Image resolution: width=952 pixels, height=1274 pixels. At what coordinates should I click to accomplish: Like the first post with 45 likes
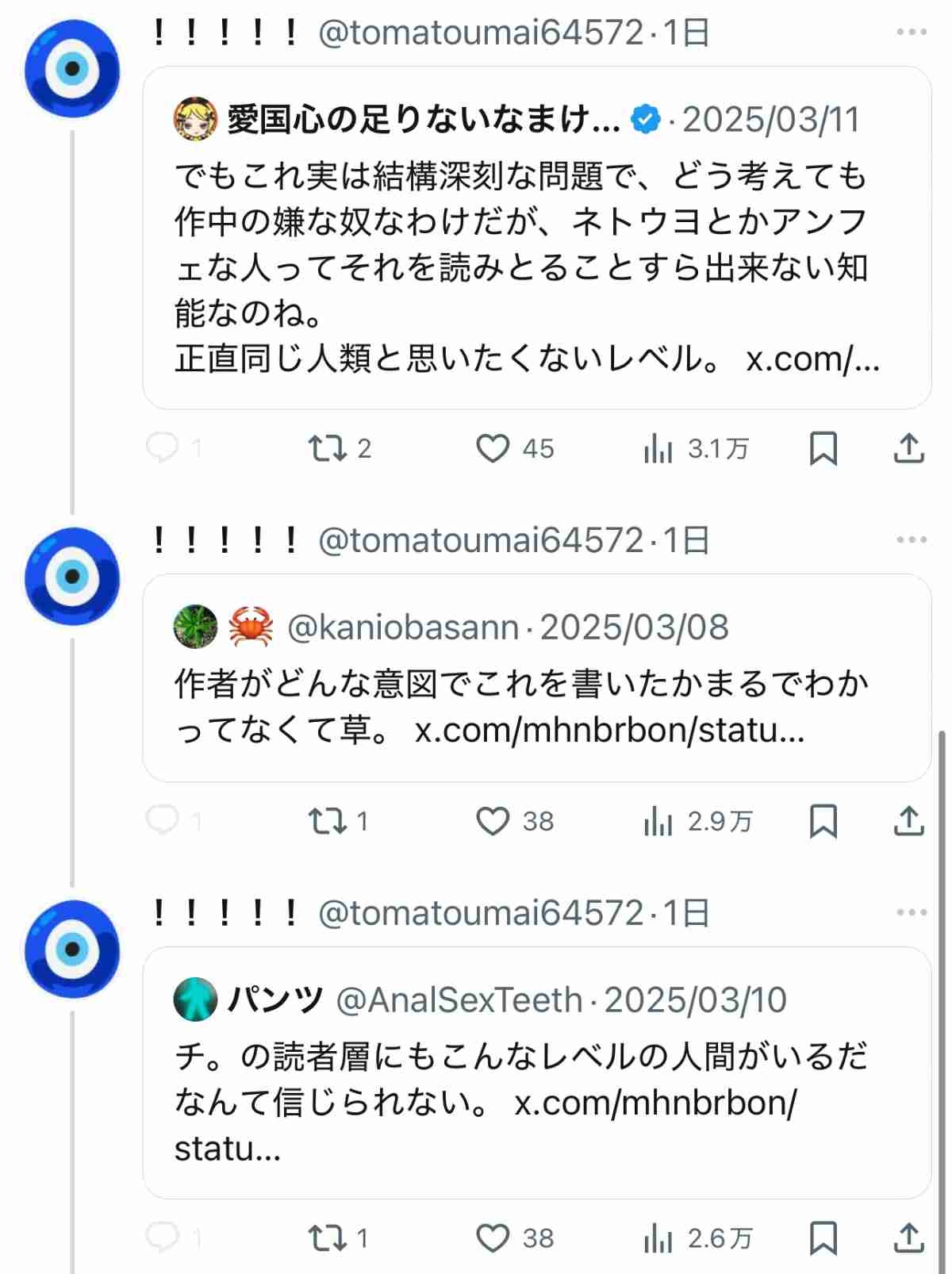tap(493, 449)
